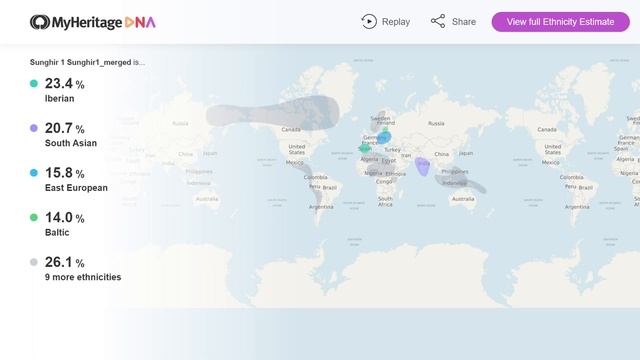640x360 pixels.
Task: Click the Baltic ethnicity label
Action: (x=57, y=232)
